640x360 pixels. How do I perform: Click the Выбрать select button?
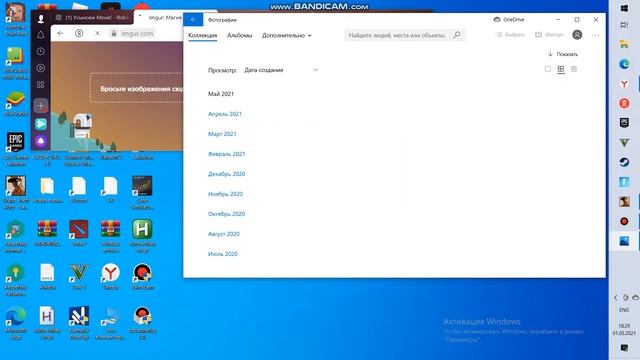tap(510, 35)
